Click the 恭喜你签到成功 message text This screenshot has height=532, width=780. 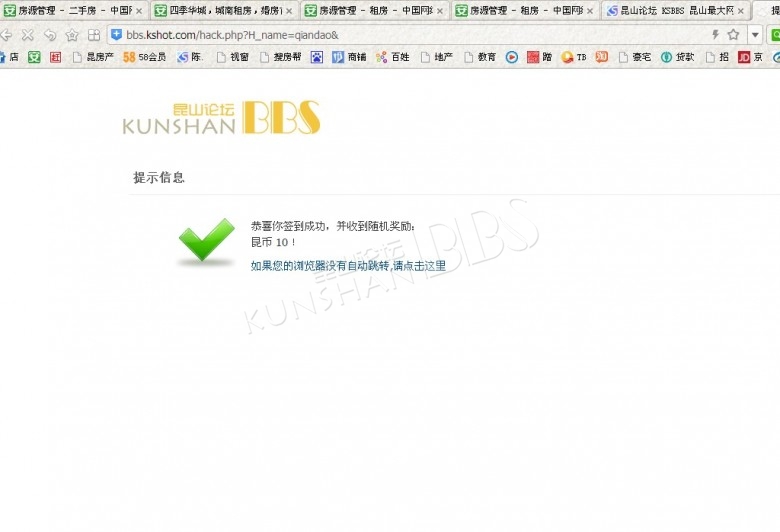coord(332,226)
